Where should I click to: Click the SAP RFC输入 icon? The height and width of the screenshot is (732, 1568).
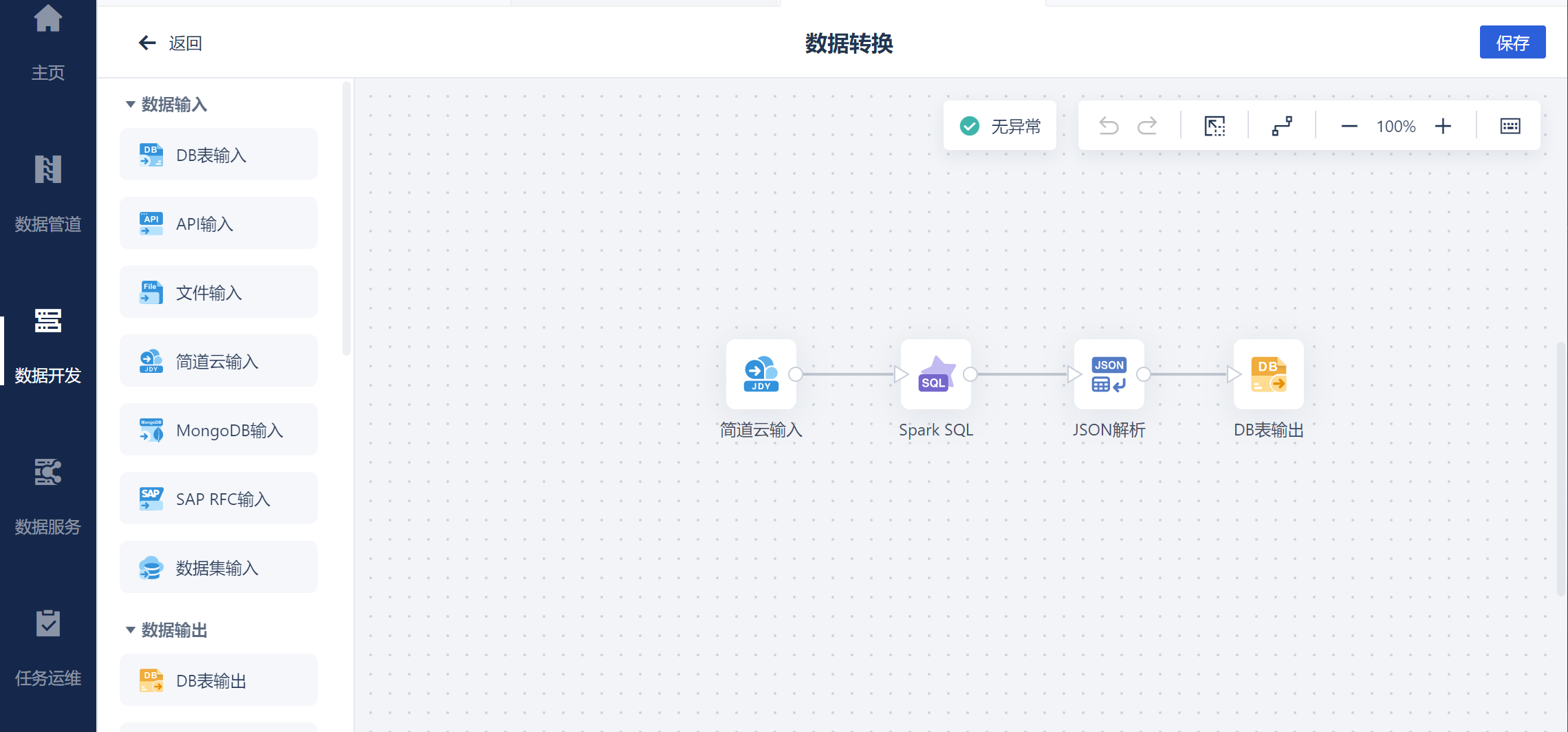click(151, 499)
